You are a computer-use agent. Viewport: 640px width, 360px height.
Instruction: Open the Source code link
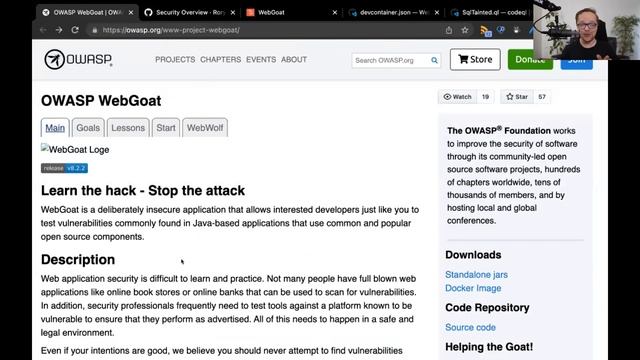pyautogui.click(x=470, y=327)
